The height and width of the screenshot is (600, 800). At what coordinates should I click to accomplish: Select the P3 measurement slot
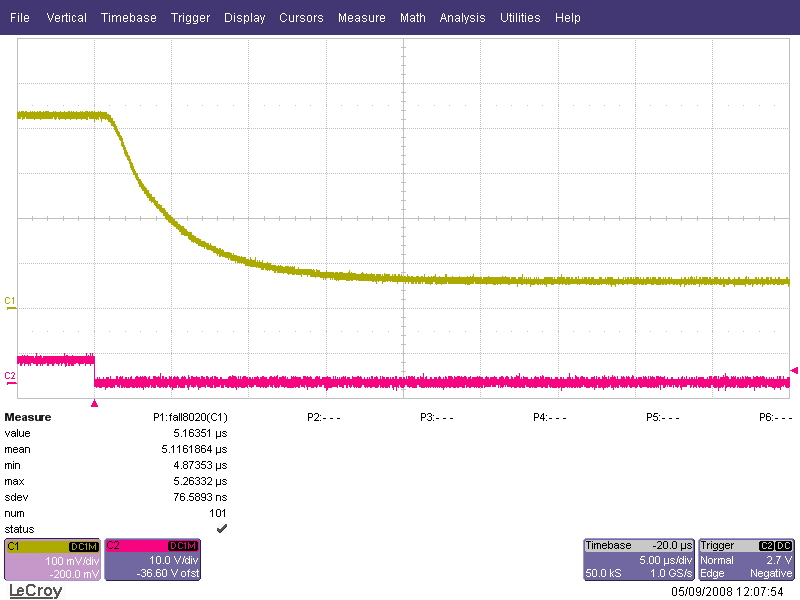[437, 417]
